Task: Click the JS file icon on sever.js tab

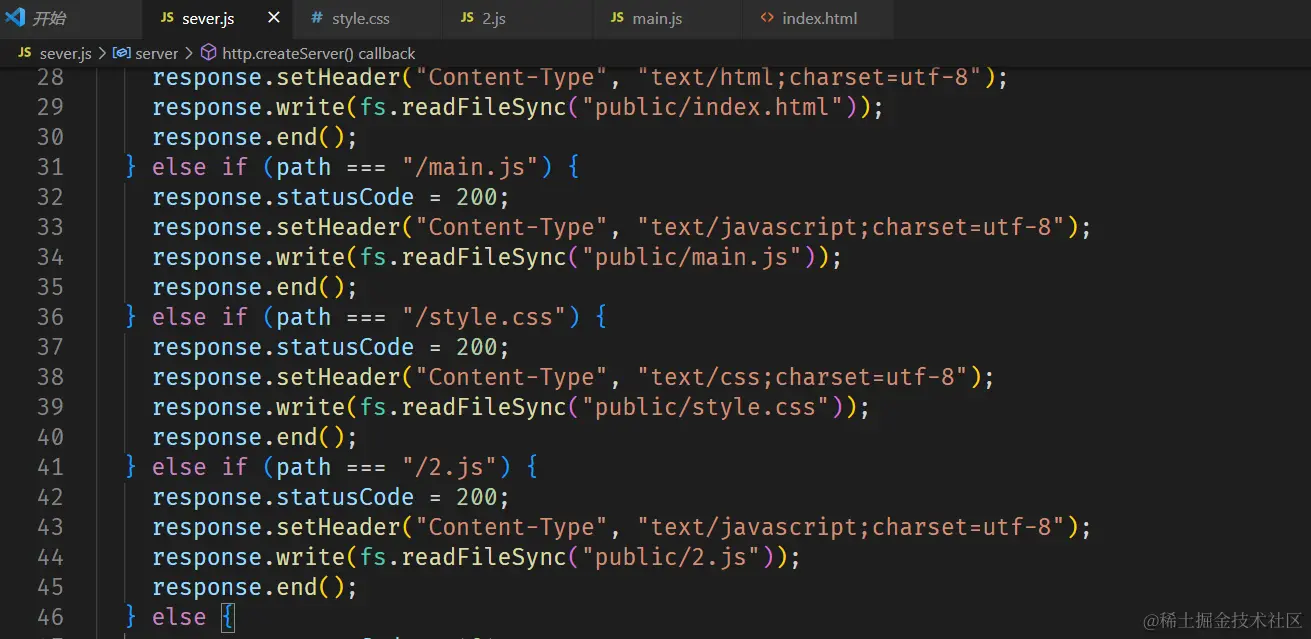Action: tap(167, 18)
